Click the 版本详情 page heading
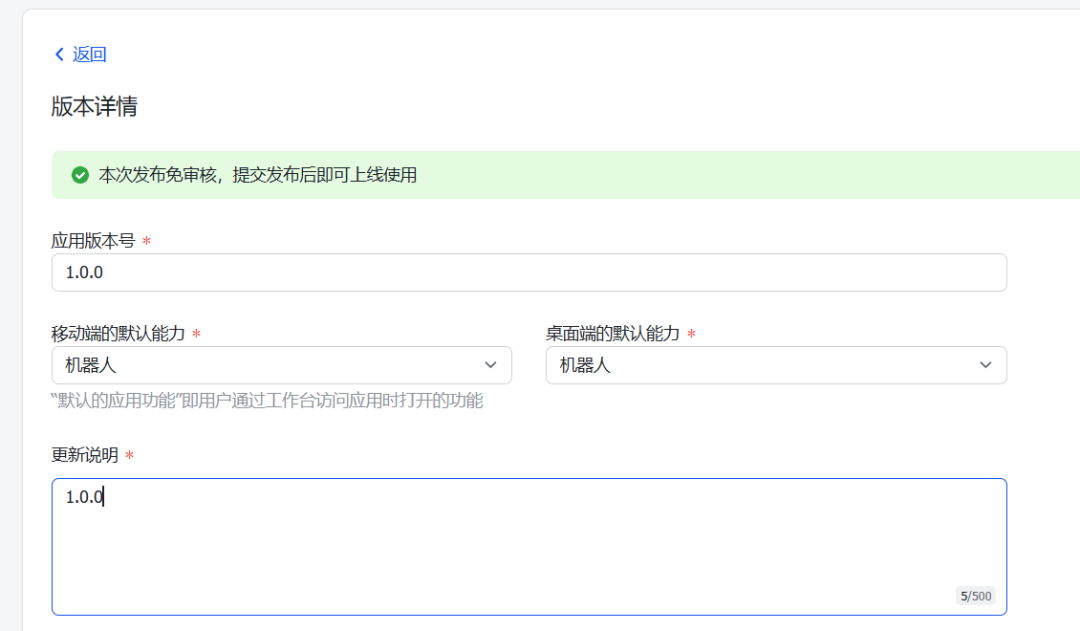Viewport: 1080px width, 631px height. [x=94, y=107]
